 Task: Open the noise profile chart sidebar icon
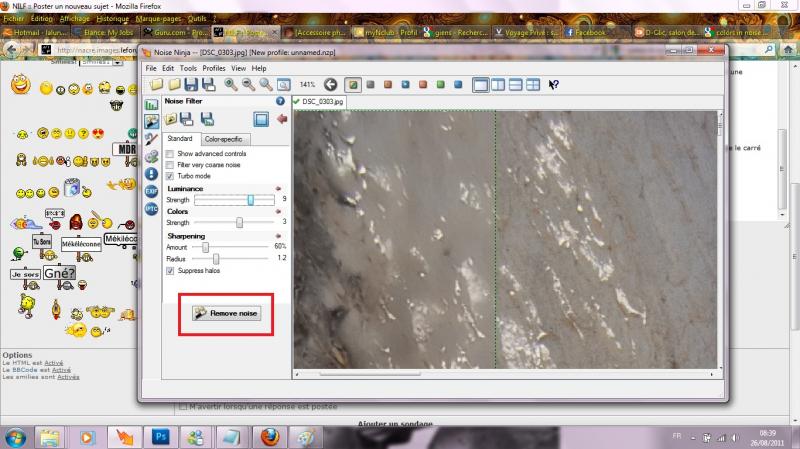click(x=152, y=105)
